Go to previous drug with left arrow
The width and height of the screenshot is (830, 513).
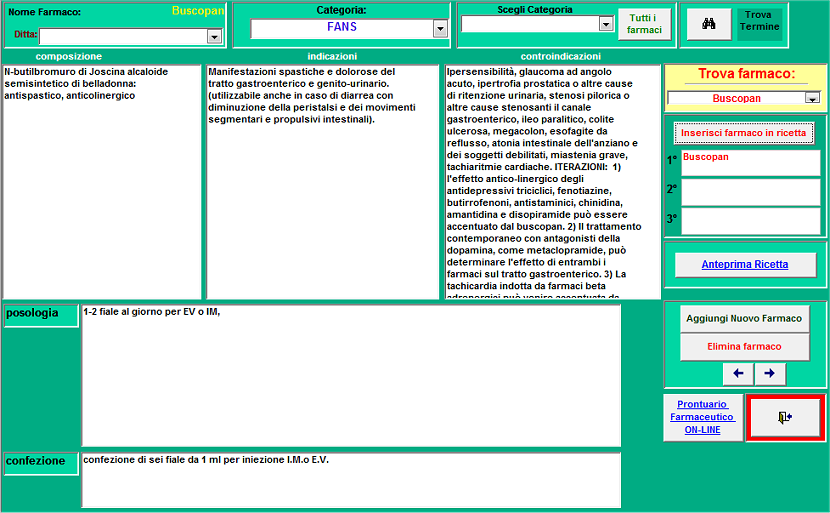pyautogui.click(x=738, y=374)
